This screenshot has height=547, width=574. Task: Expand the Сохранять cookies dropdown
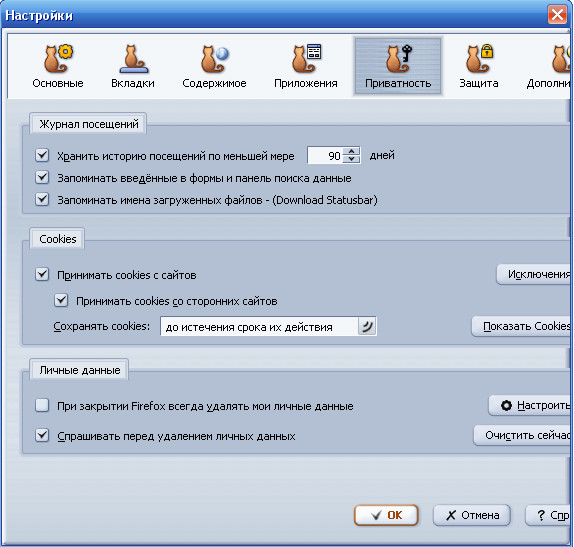pyautogui.click(x=367, y=326)
